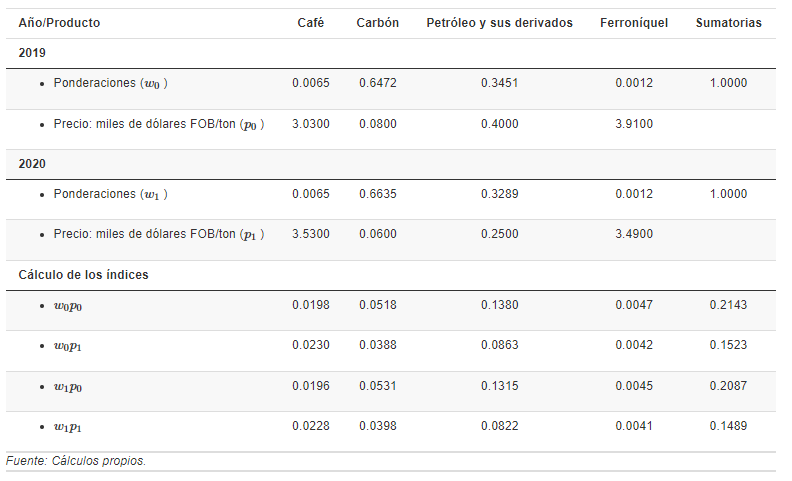Select the 2020 price row label (p1)
This screenshot has height=481, width=792.
(x=158, y=234)
